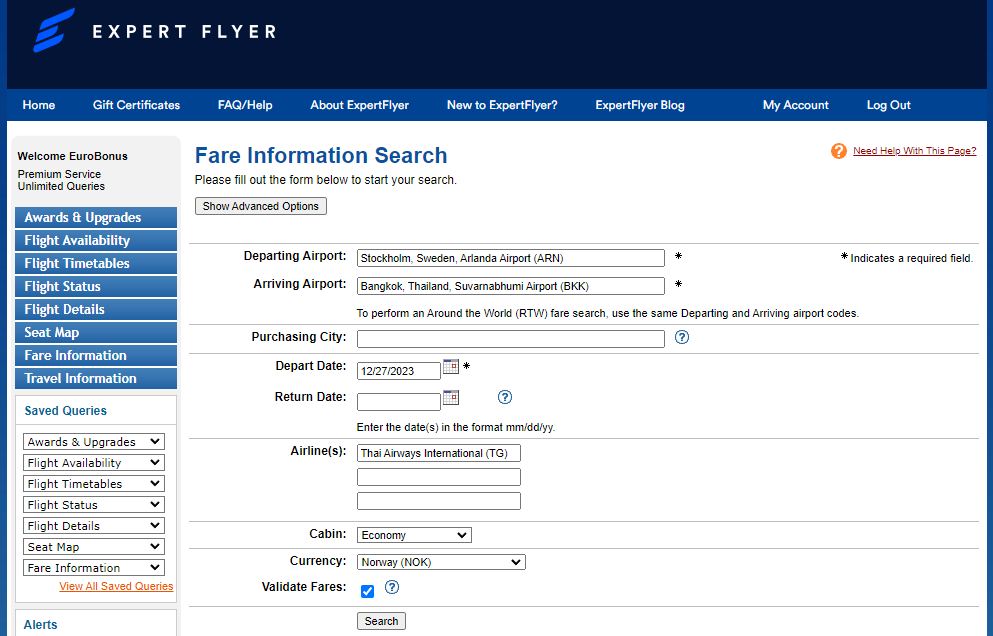This screenshot has width=993, height=636.
Task: Open Gift Certificates page
Action: [x=136, y=105]
